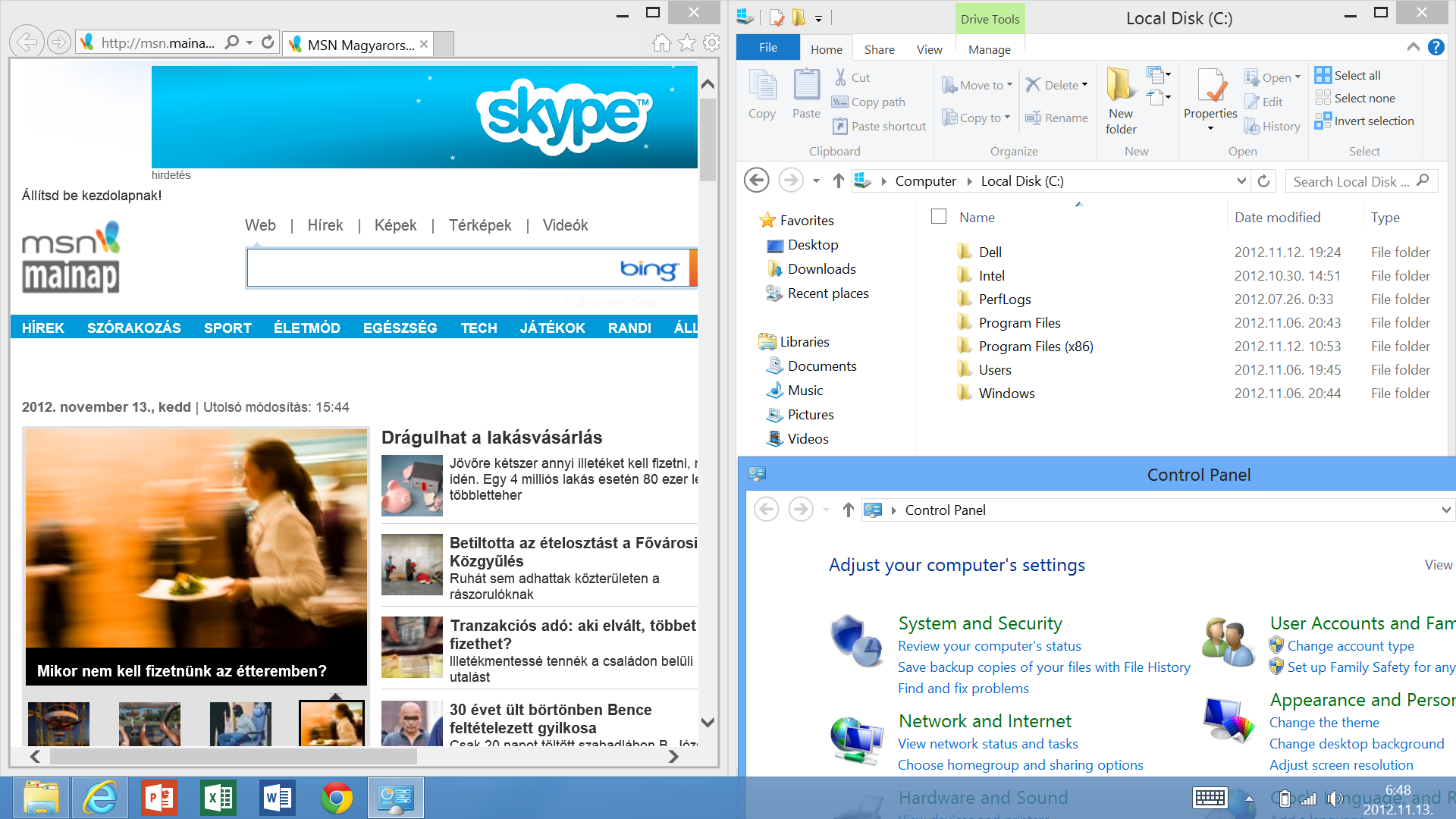Switch to the Share ribbon tab
The width and height of the screenshot is (1456, 819).
[x=879, y=49]
